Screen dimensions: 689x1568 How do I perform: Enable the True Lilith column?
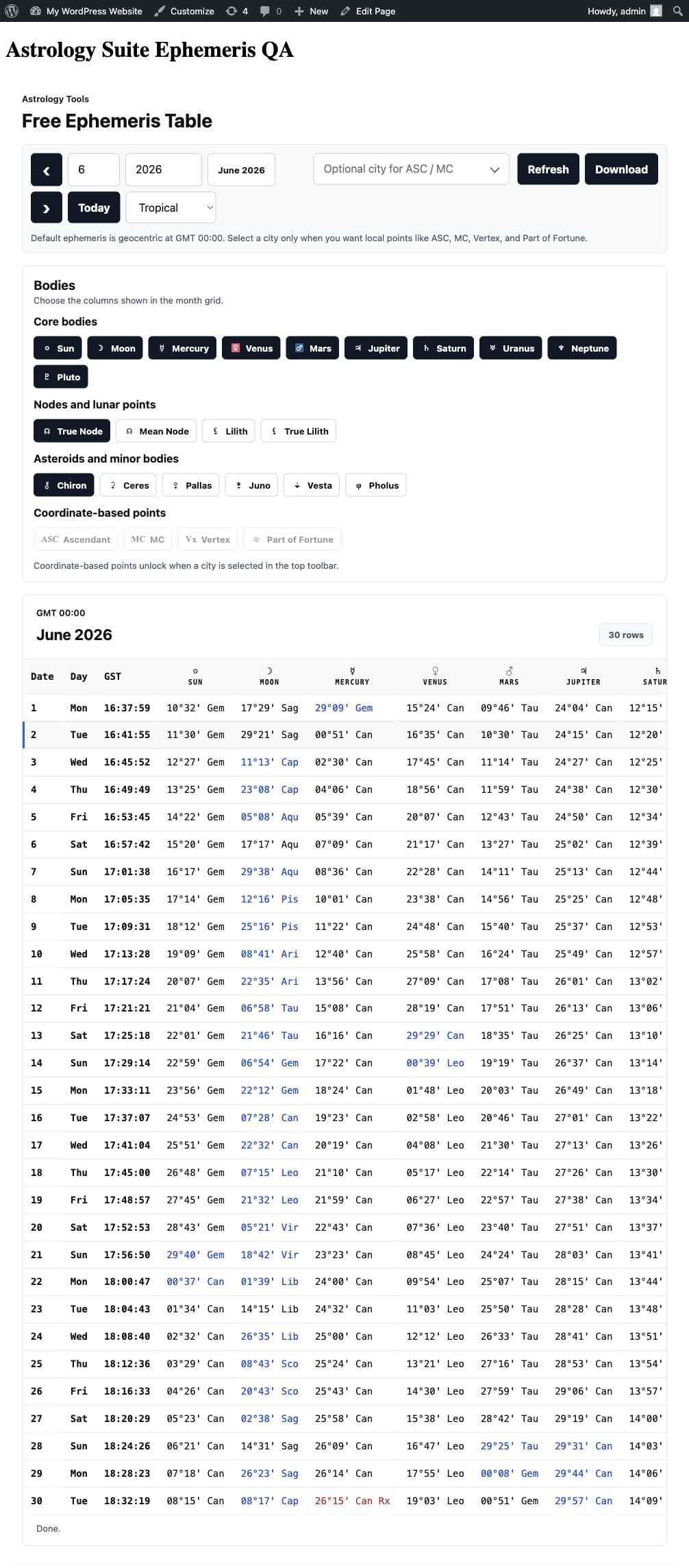tap(299, 431)
